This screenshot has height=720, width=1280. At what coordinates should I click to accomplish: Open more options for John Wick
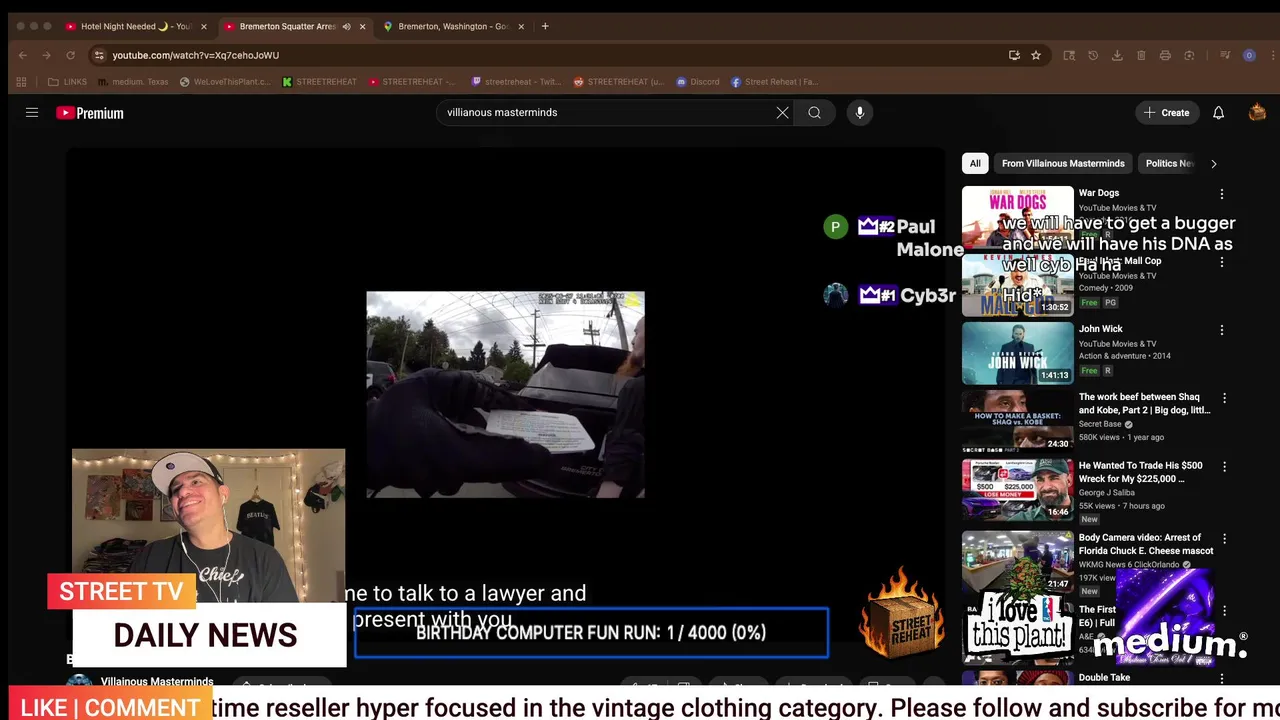(1221, 330)
